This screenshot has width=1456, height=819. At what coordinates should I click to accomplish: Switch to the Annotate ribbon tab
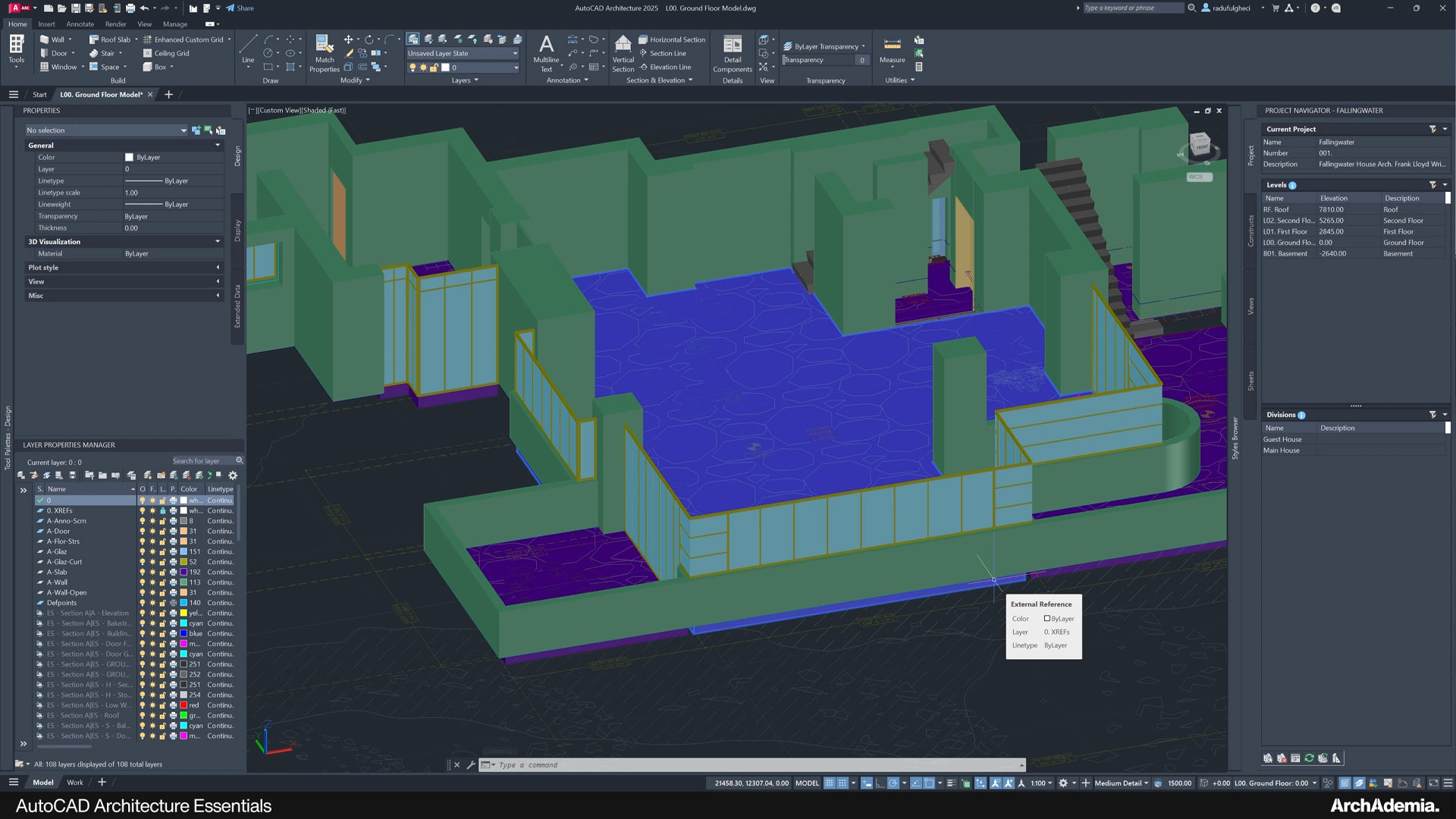[x=80, y=24]
